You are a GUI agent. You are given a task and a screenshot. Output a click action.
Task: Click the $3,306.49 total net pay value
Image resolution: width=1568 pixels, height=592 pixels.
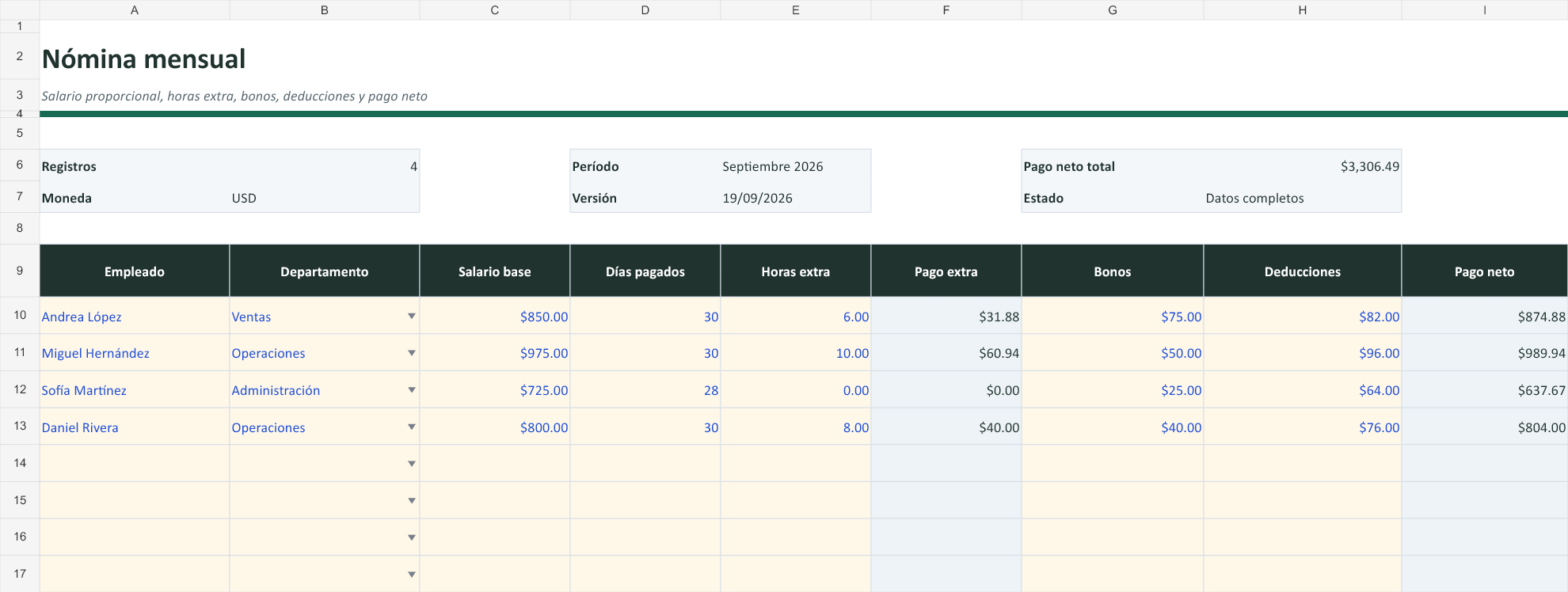pyautogui.click(x=1303, y=165)
